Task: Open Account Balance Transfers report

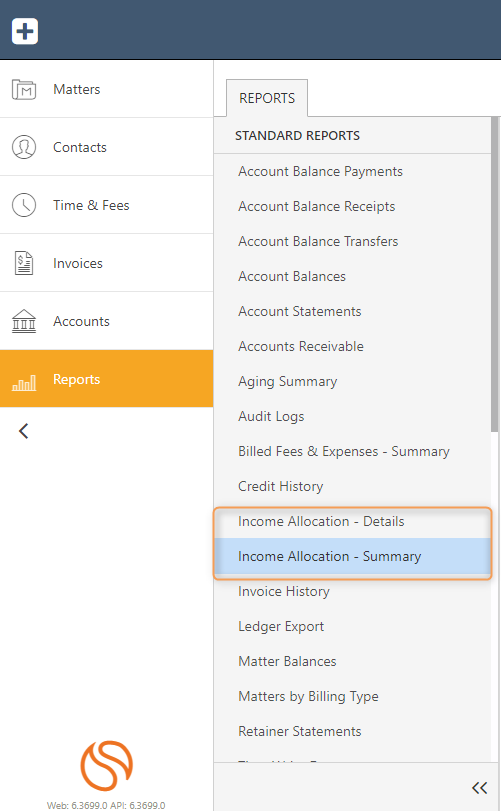Action: pos(352,242)
